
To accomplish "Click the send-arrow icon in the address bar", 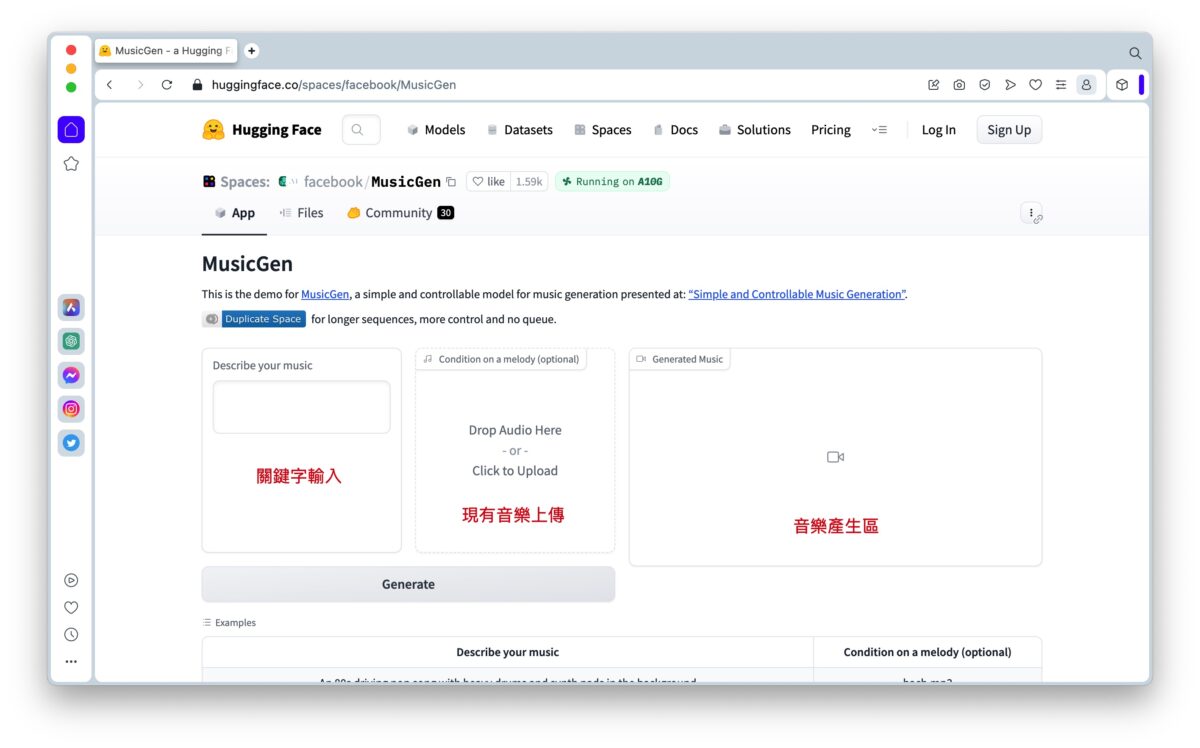I will 1010,85.
